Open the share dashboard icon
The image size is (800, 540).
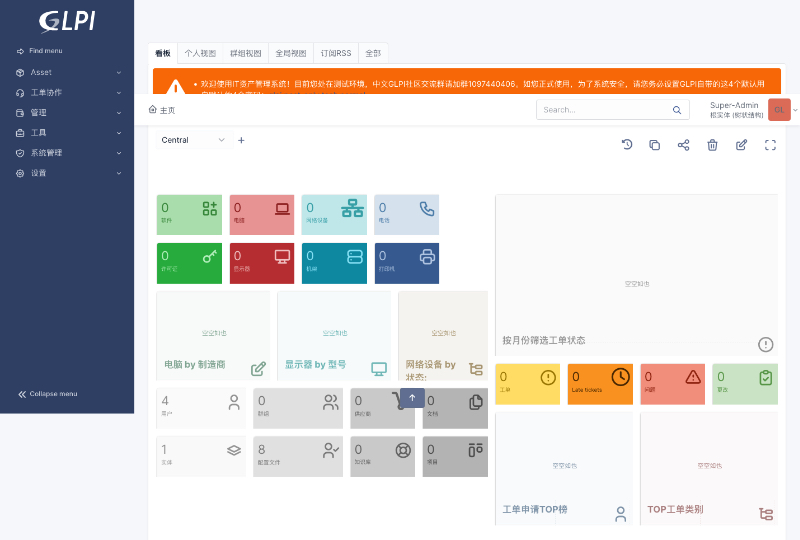[x=684, y=145]
